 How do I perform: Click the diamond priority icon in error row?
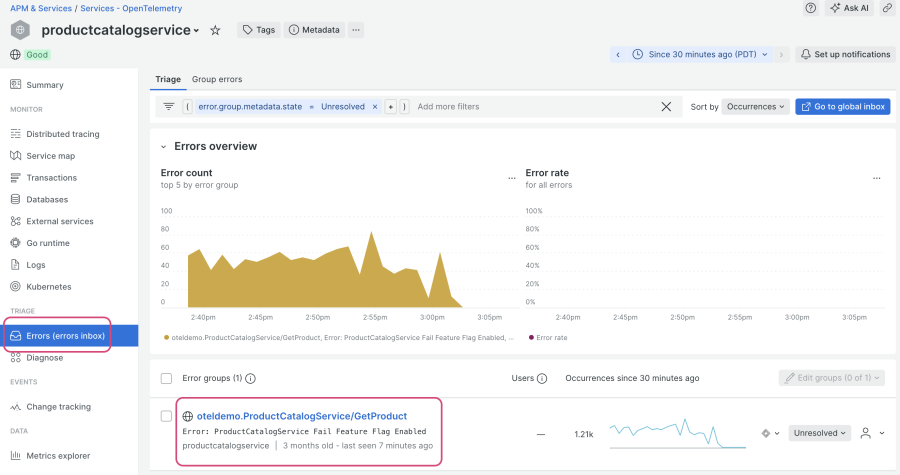coord(766,433)
